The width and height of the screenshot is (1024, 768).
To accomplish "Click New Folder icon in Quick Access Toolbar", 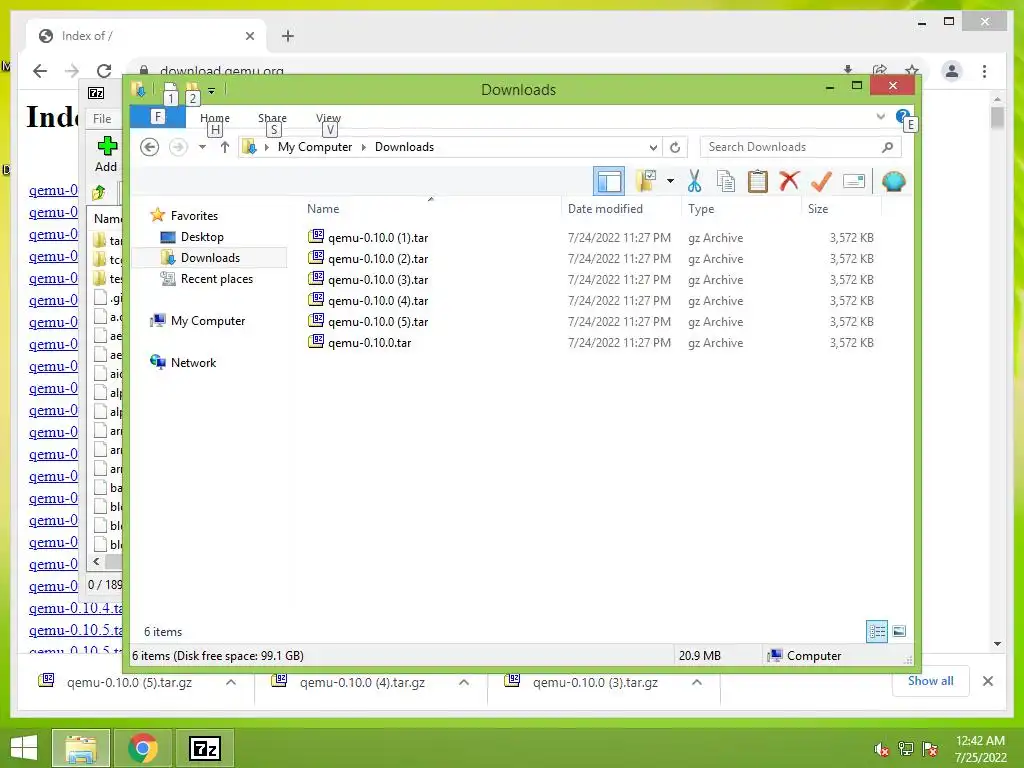I will [x=193, y=90].
